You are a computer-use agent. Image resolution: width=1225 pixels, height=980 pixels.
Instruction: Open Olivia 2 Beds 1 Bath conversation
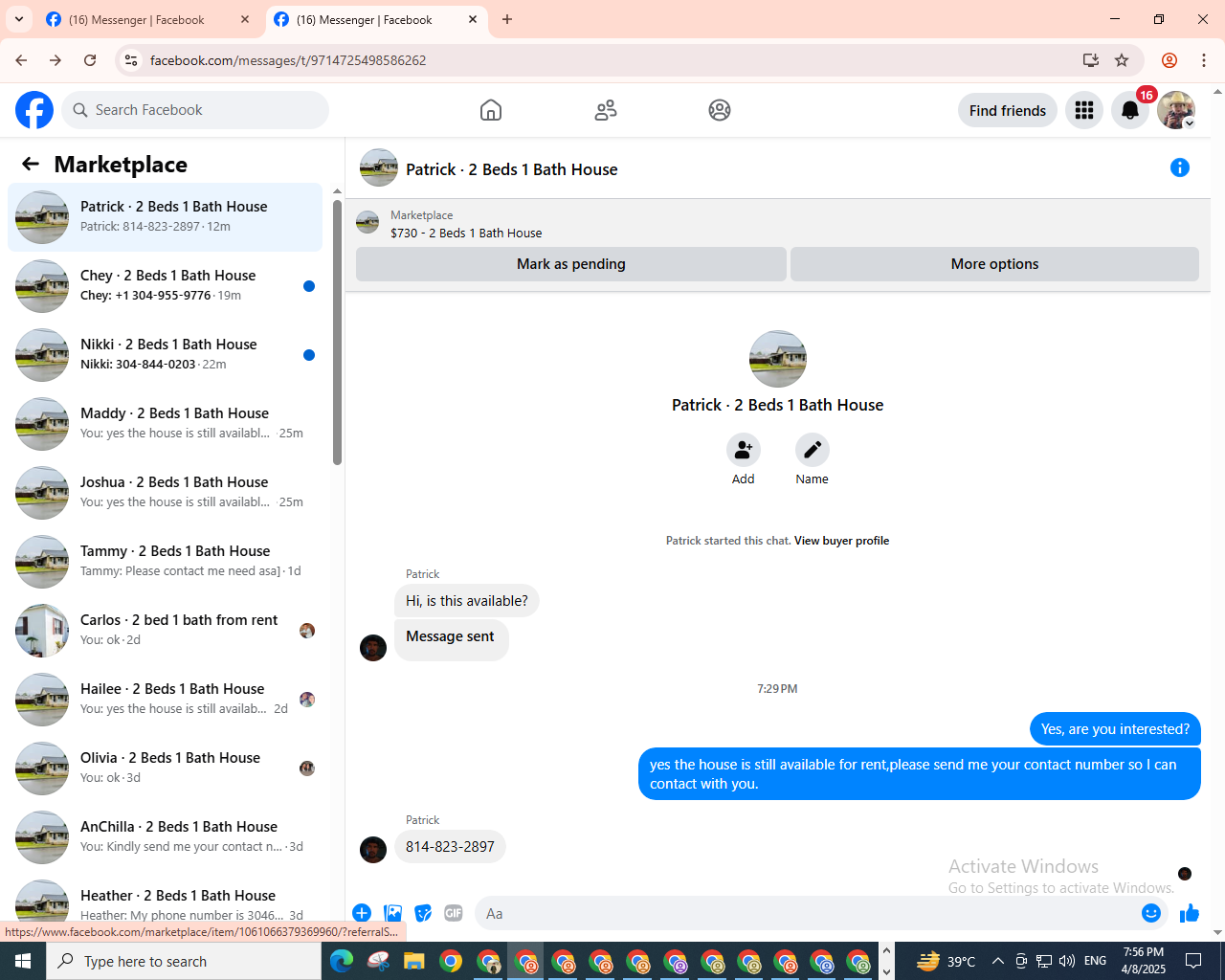pyautogui.click(x=166, y=768)
